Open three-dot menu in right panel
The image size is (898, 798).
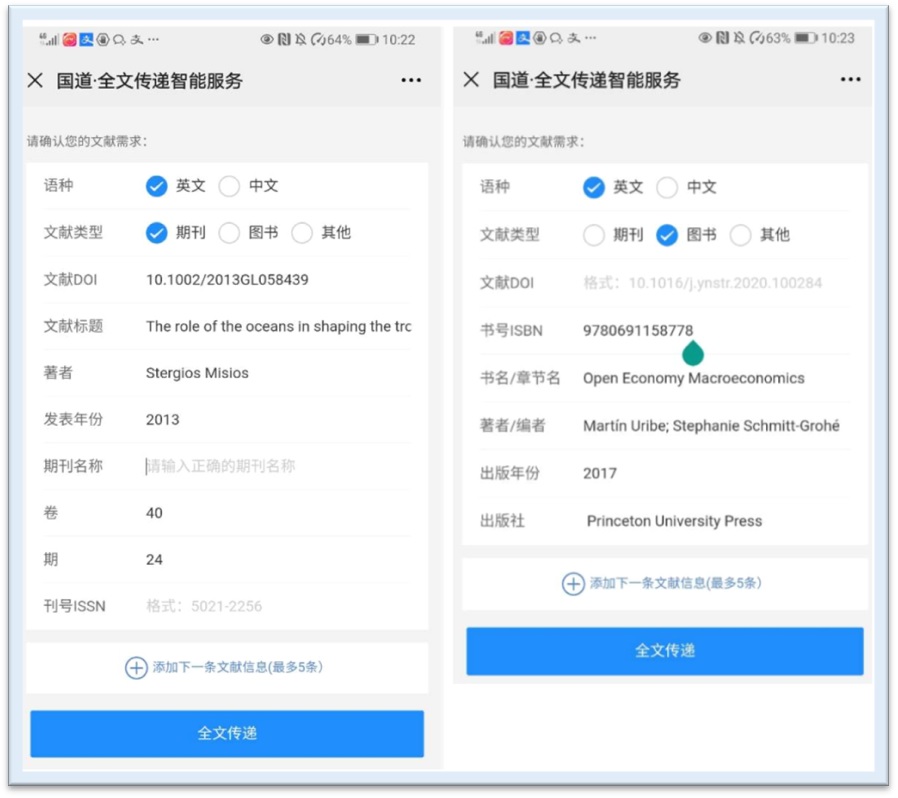click(850, 80)
